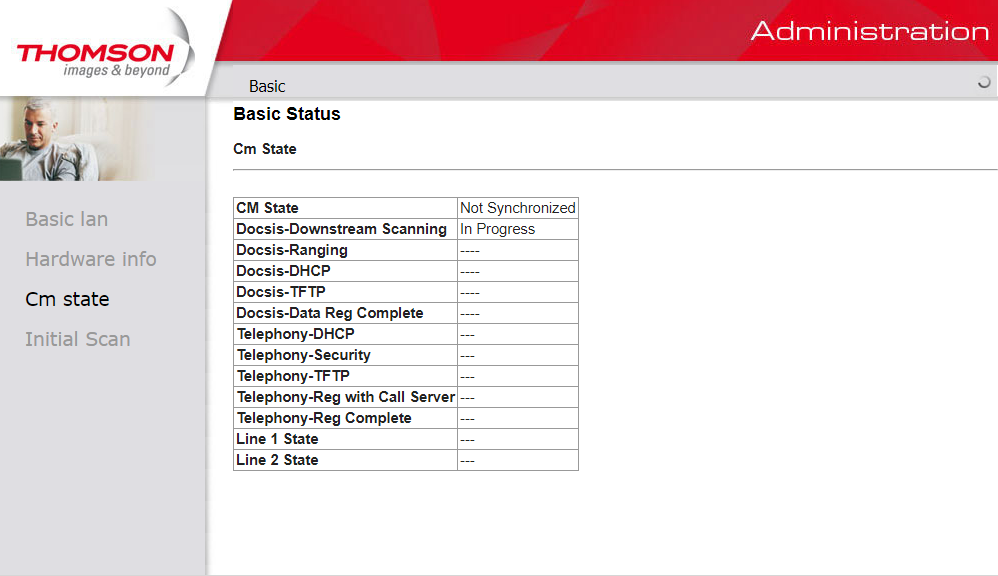
Task: Click the Line 2 State label
Action: (x=277, y=460)
